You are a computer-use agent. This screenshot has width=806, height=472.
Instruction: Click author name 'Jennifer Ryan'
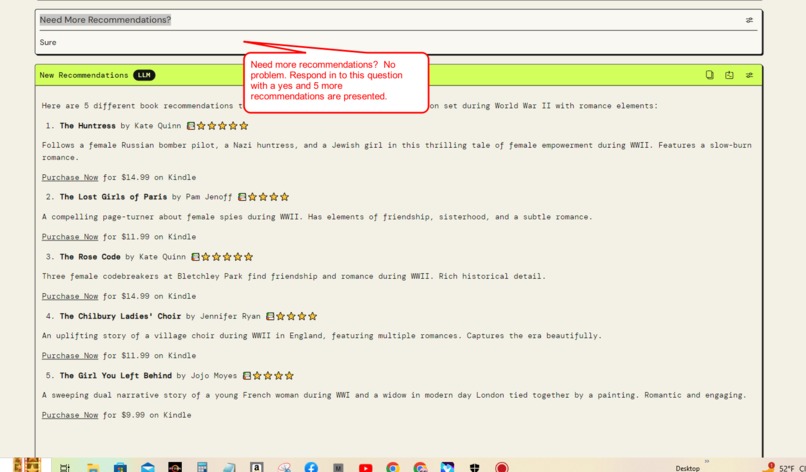(x=230, y=316)
